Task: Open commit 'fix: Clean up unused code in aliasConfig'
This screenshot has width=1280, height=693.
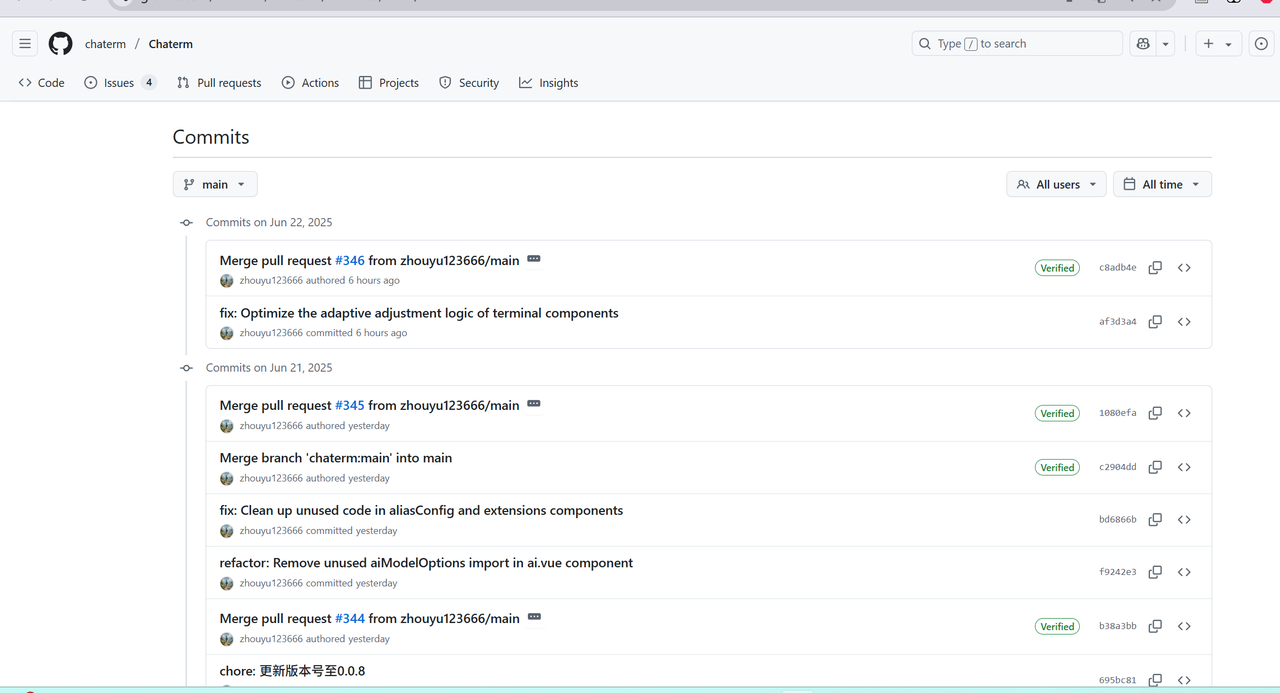Action: [x=421, y=510]
